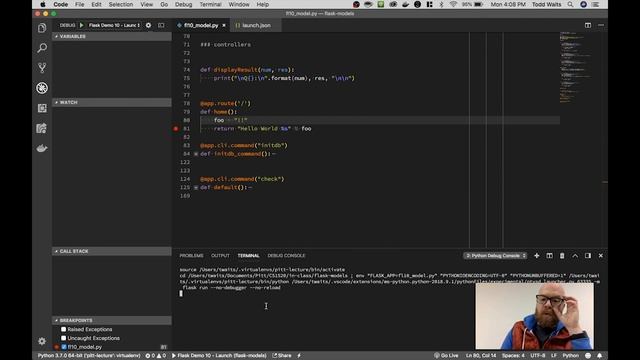The image size is (640, 360).
Task: Select the Debug view icon
Action: (42, 88)
